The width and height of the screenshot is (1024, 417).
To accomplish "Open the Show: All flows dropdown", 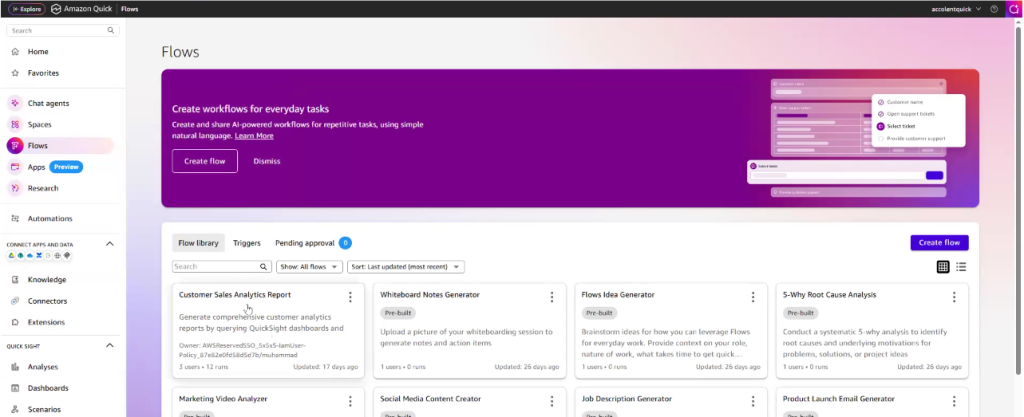I will click(x=310, y=267).
